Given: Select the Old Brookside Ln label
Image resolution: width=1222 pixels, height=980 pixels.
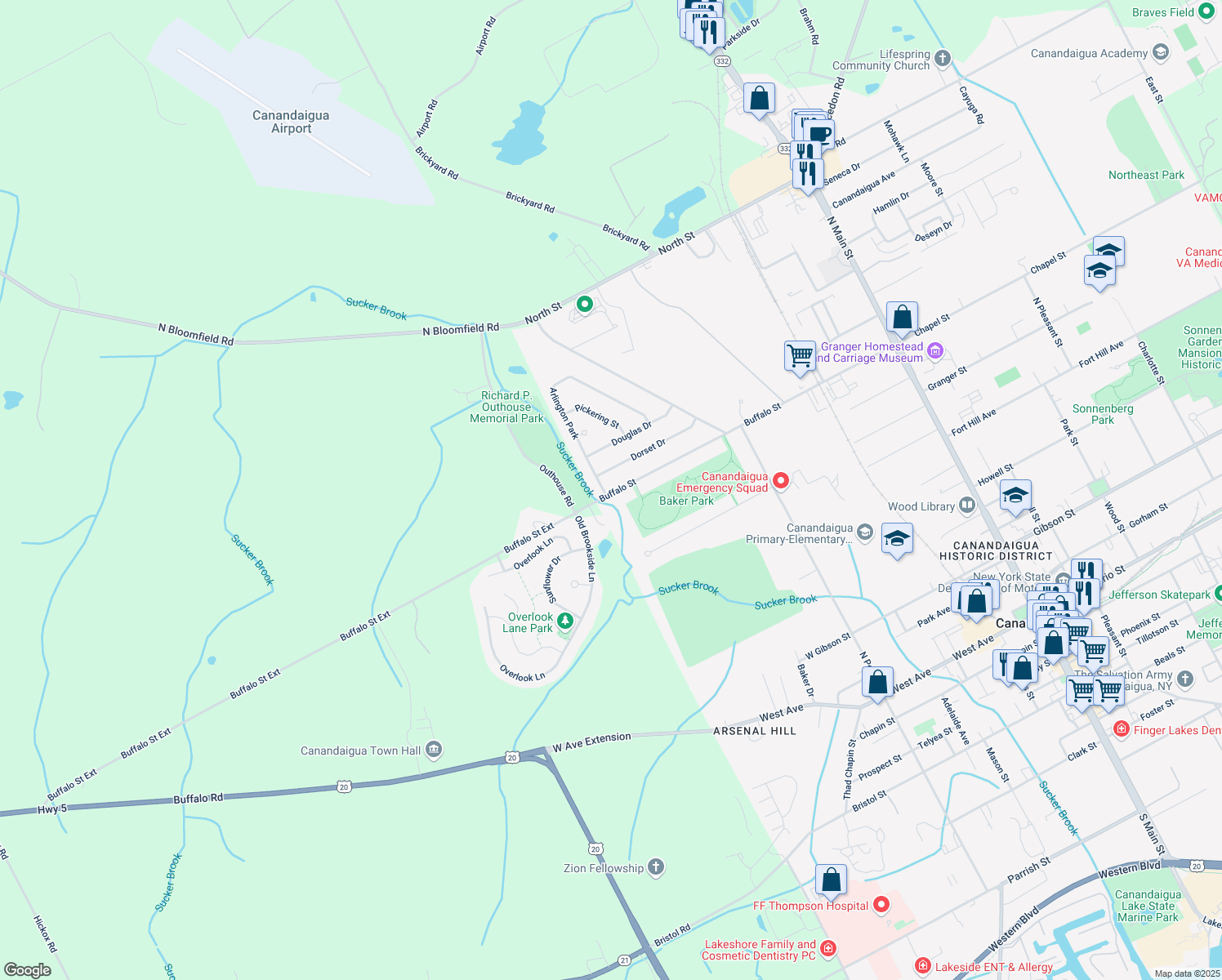Looking at the screenshot, I should tap(585, 549).
